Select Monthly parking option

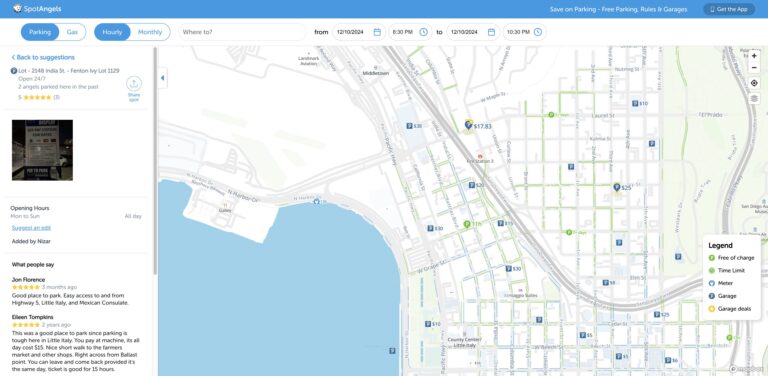coord(150,32)
